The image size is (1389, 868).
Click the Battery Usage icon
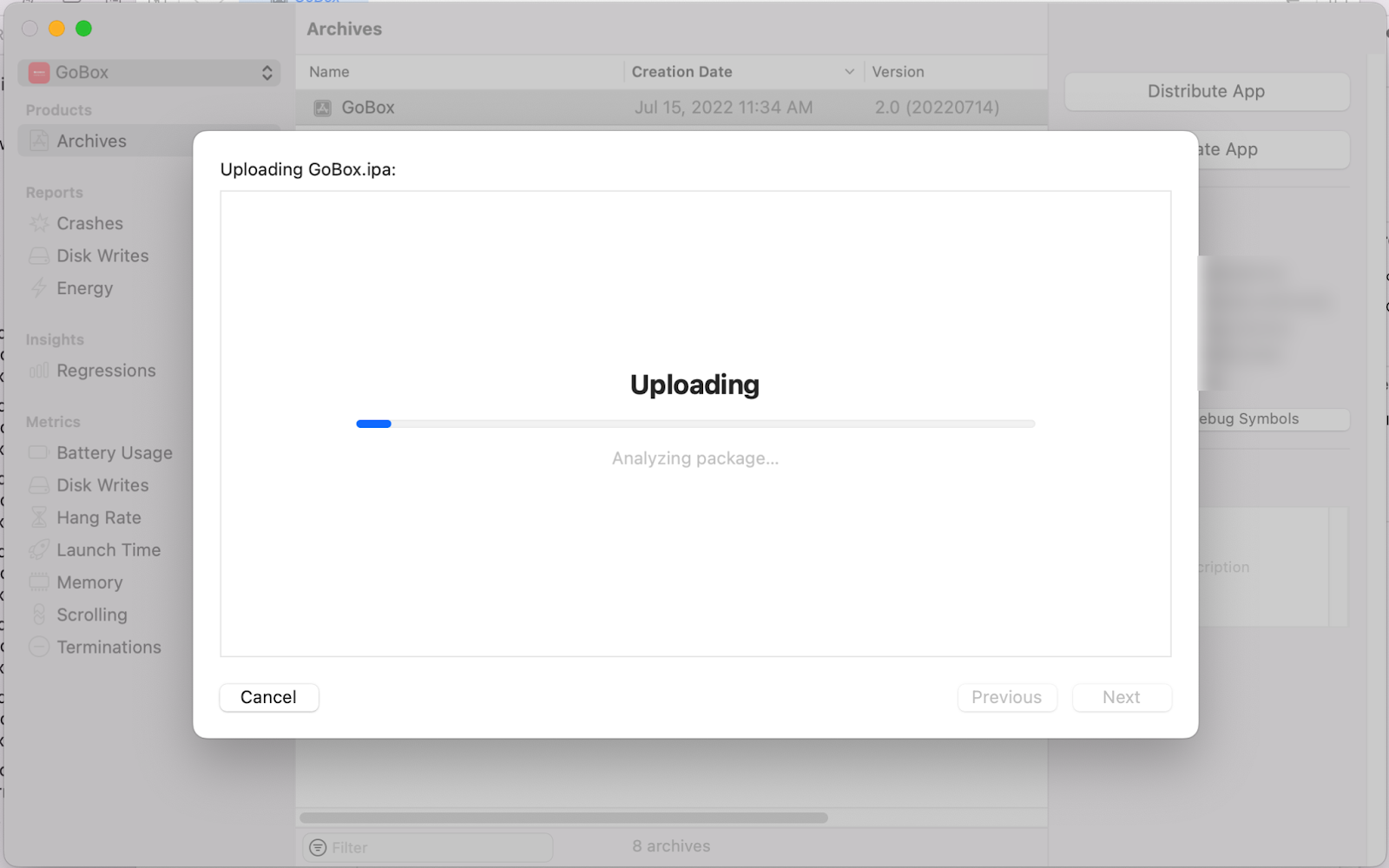click(x=38, y=453)
